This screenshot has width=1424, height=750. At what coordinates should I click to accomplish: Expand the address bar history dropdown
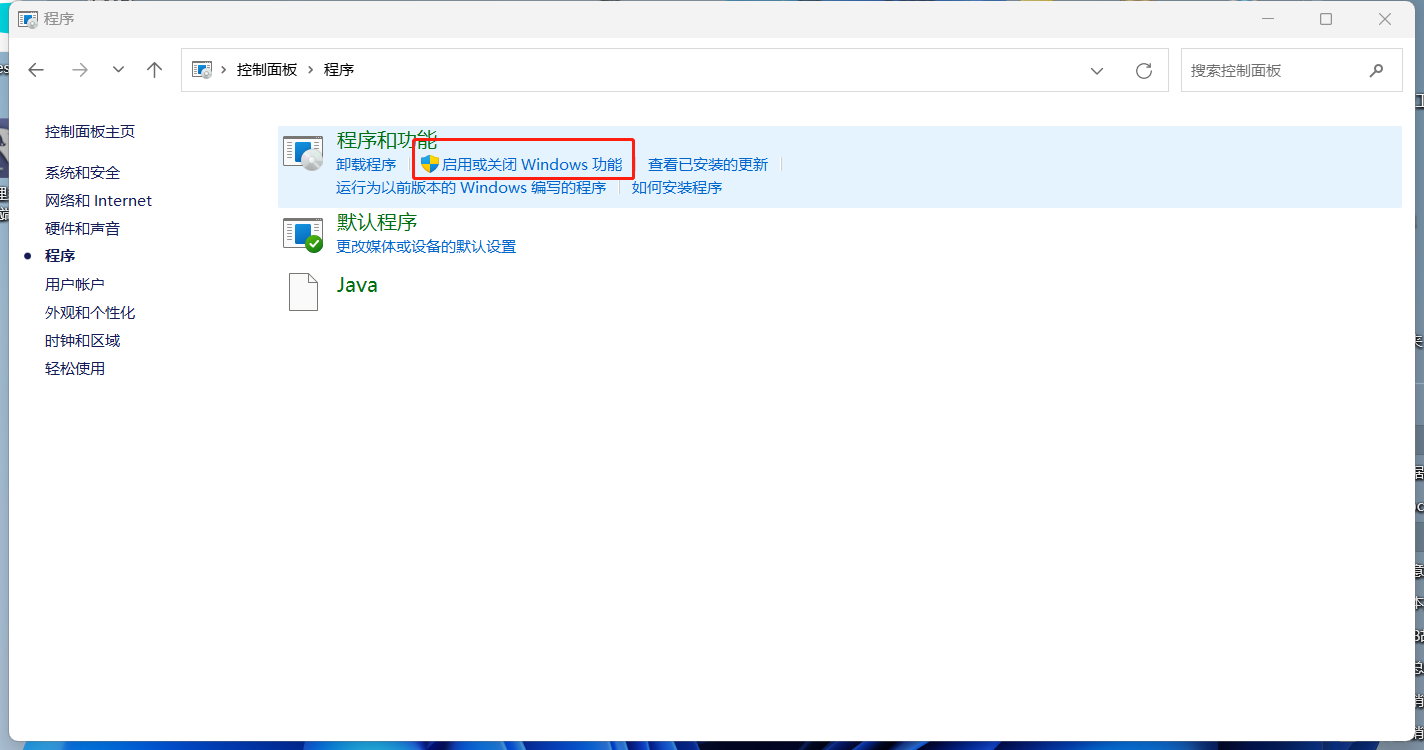(1097, 71)
